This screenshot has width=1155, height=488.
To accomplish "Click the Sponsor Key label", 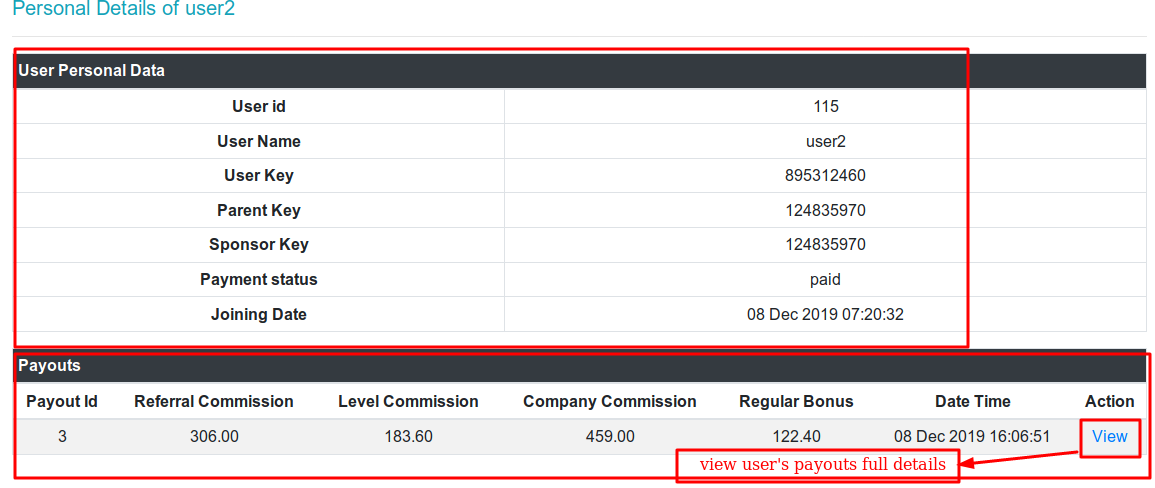I will pyautogui.click(x=258, y=245).
